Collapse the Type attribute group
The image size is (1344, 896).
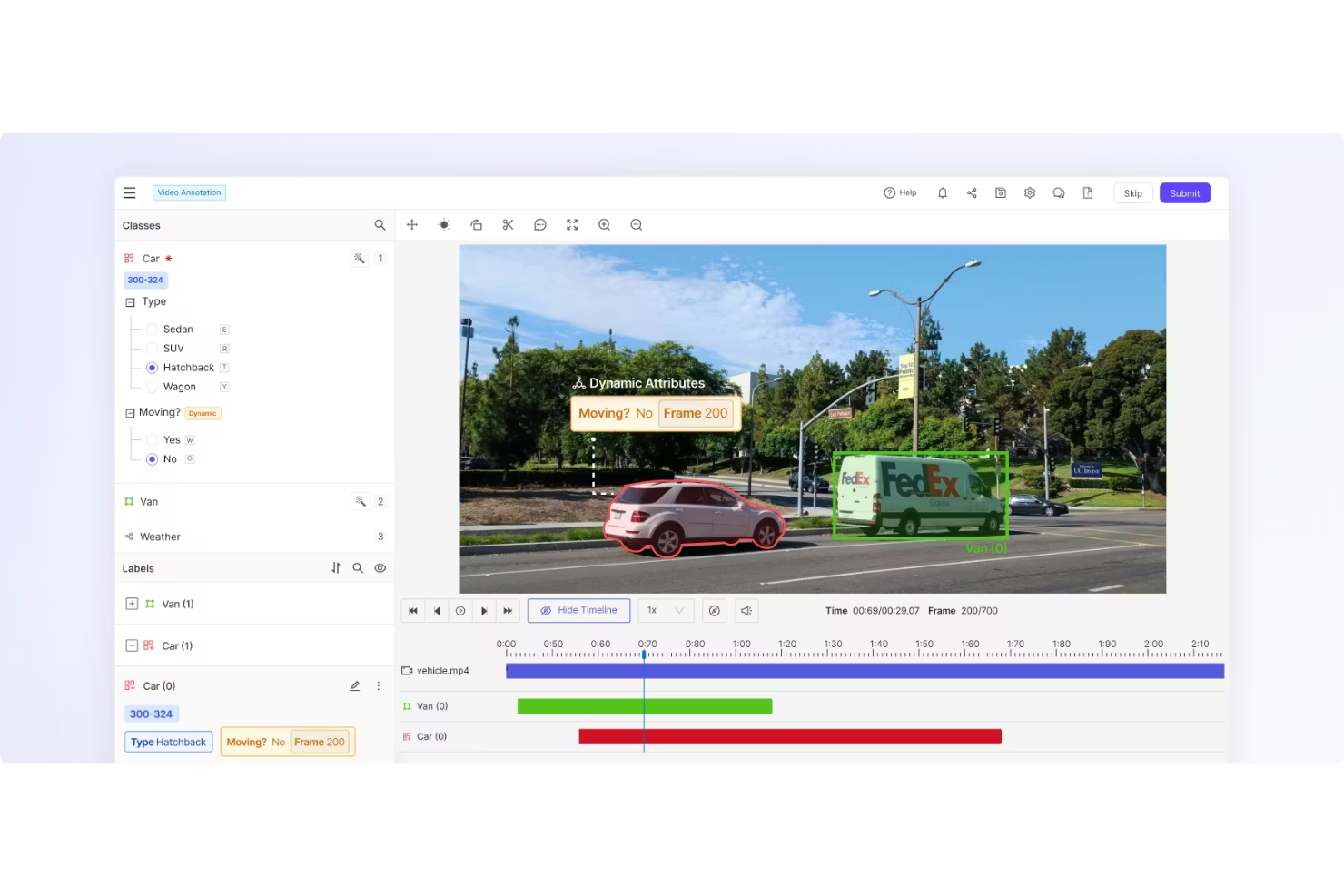(130, 301)
